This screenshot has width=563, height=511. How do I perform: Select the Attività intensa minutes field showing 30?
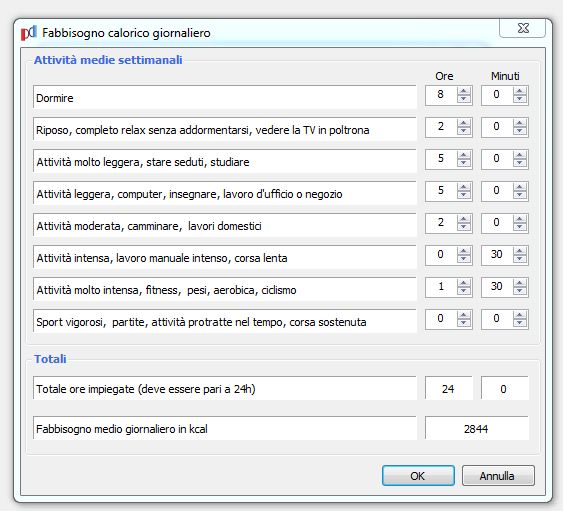click(x=497, y=255)
